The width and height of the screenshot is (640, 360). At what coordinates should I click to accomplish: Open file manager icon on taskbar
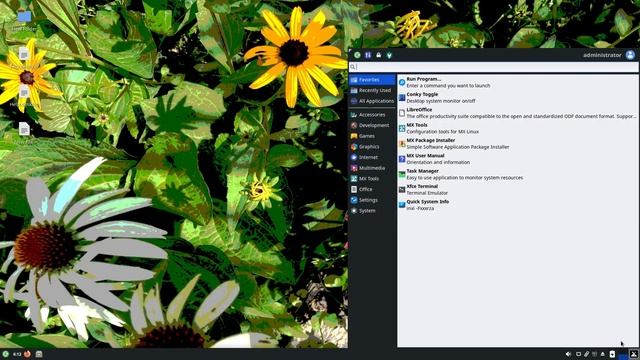tap(39, 354)
